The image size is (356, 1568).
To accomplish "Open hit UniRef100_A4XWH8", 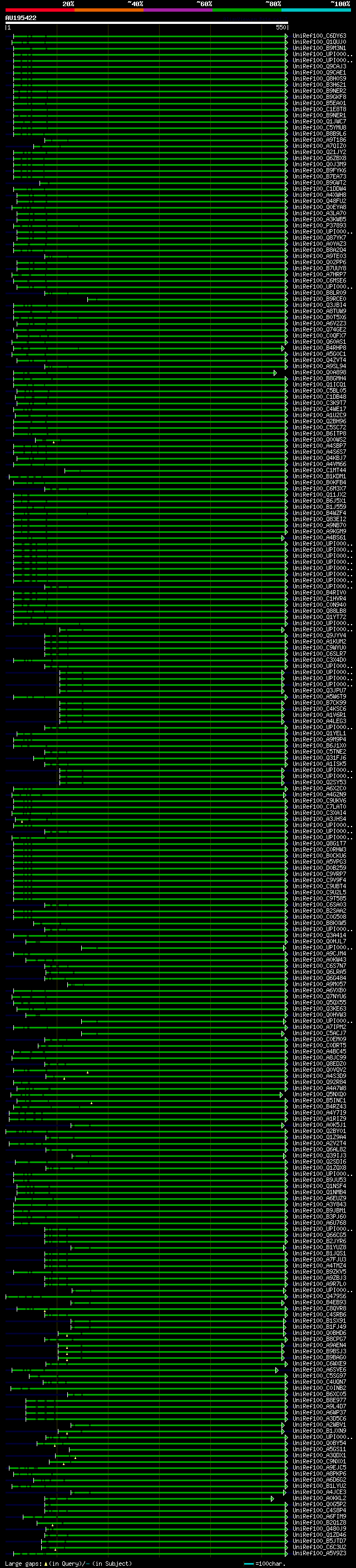I will tap(319, 195).
